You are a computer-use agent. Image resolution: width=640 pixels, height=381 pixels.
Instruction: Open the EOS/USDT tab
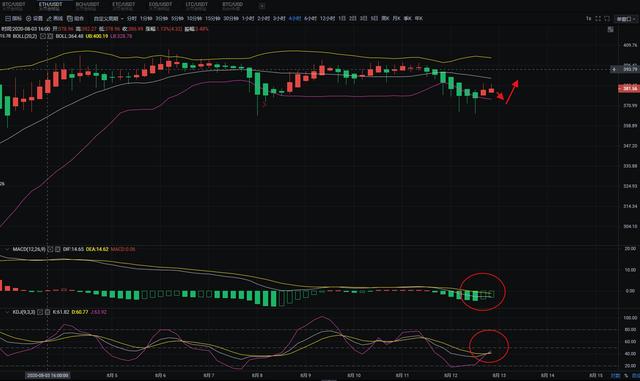tap(160, 5)
